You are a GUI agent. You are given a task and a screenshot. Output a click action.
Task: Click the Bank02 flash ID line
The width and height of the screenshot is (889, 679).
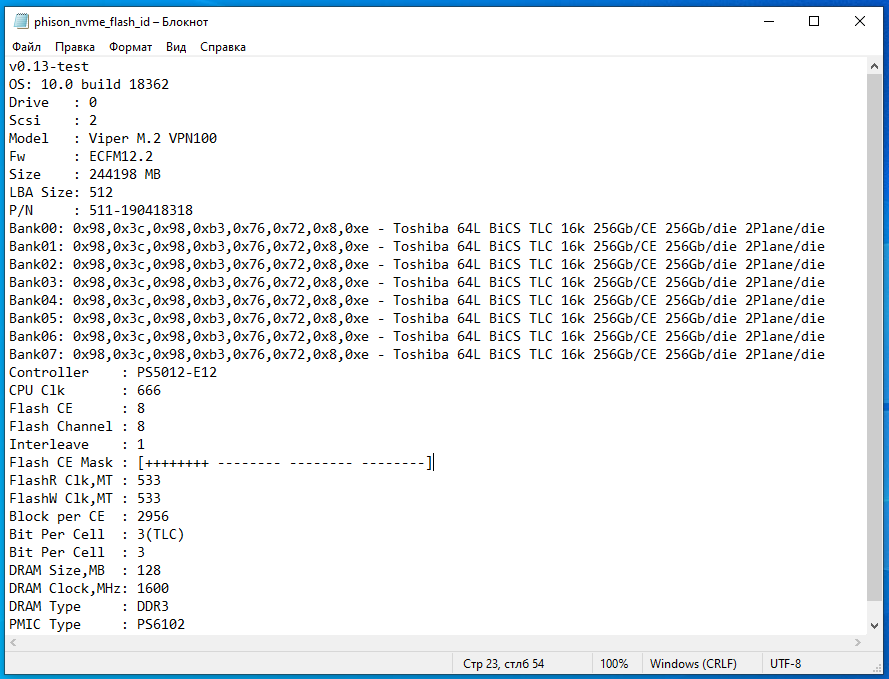417,265
